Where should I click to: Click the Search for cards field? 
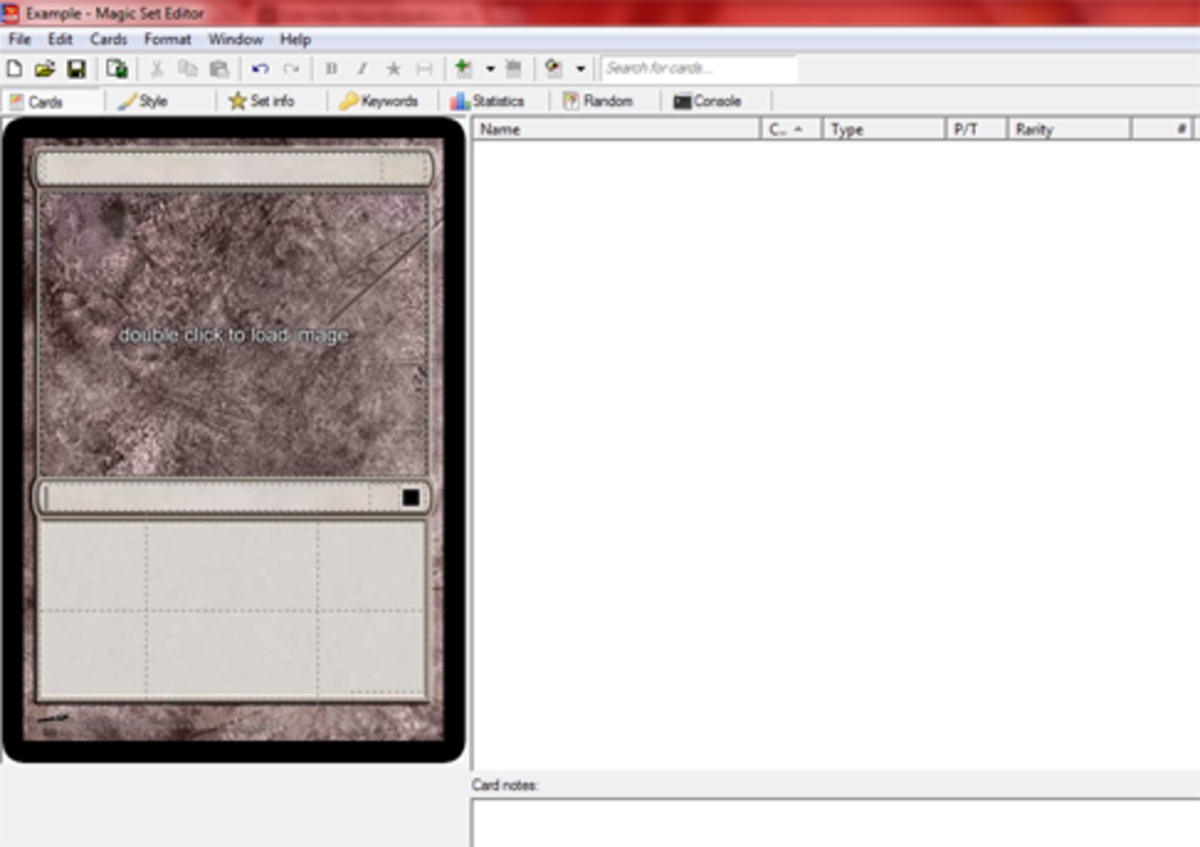pyautogui.click(x=698, y=69)
